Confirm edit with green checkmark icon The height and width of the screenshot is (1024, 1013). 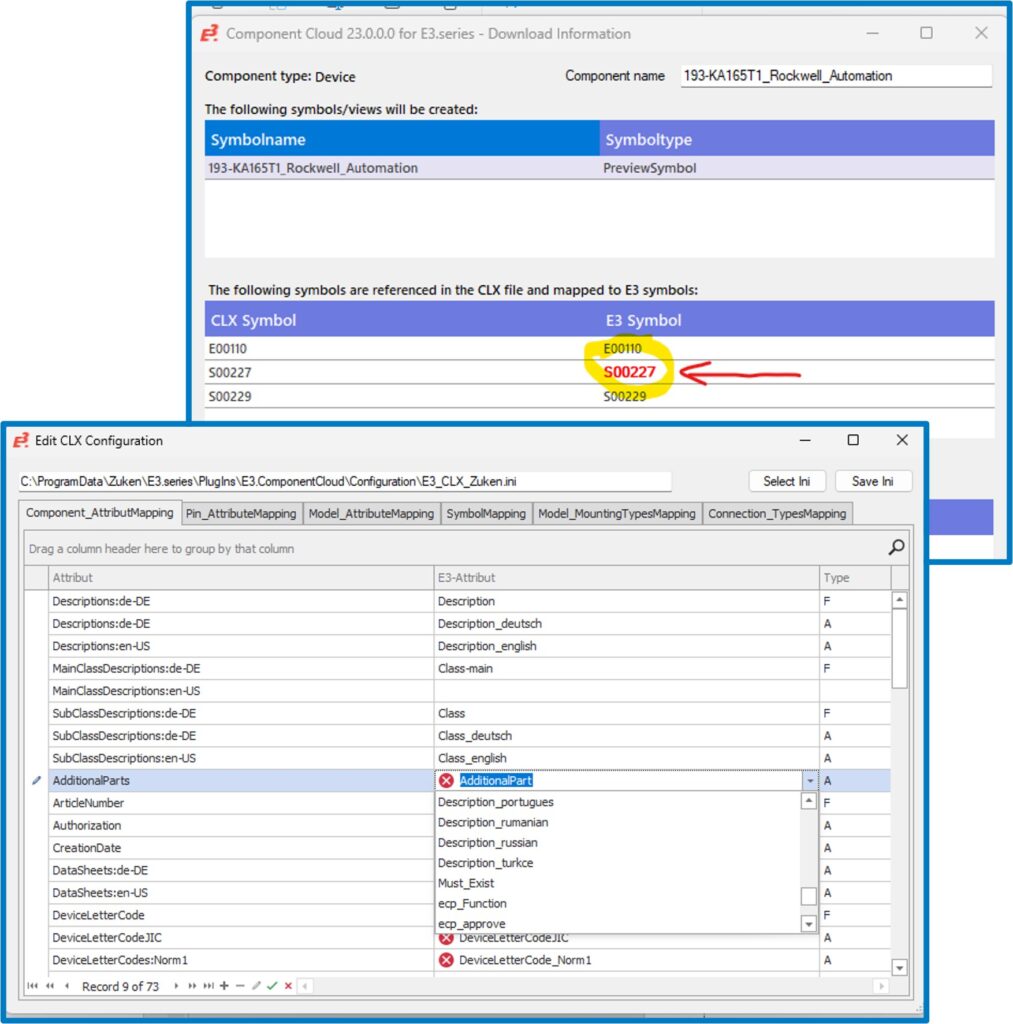[x=272, y=986]
